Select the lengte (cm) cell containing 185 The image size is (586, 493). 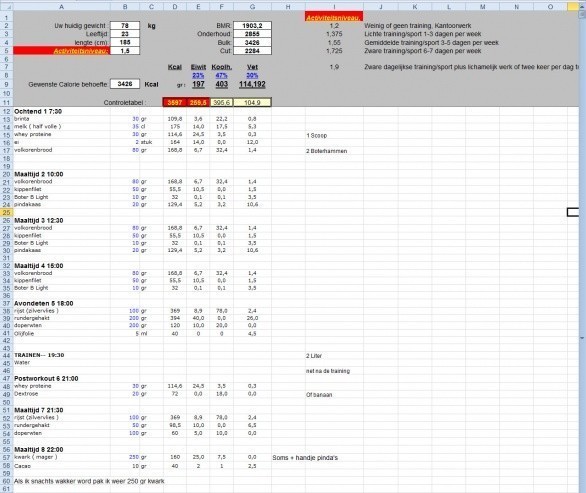(x=125, y=42)
